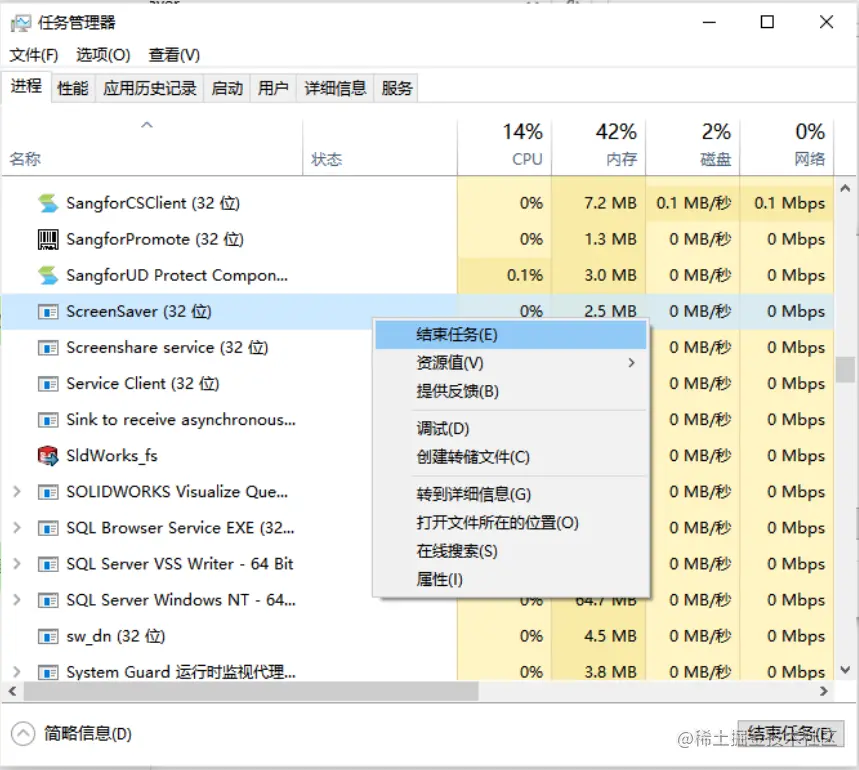The width and height of the screenshot is (859, 770).
Task: Choose 打开文件所在的位置(O) in context menu
Action: 511,522
